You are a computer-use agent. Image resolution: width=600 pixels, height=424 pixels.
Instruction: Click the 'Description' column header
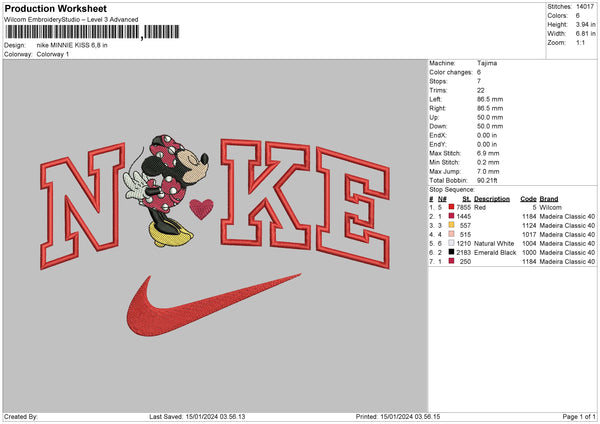492,199
